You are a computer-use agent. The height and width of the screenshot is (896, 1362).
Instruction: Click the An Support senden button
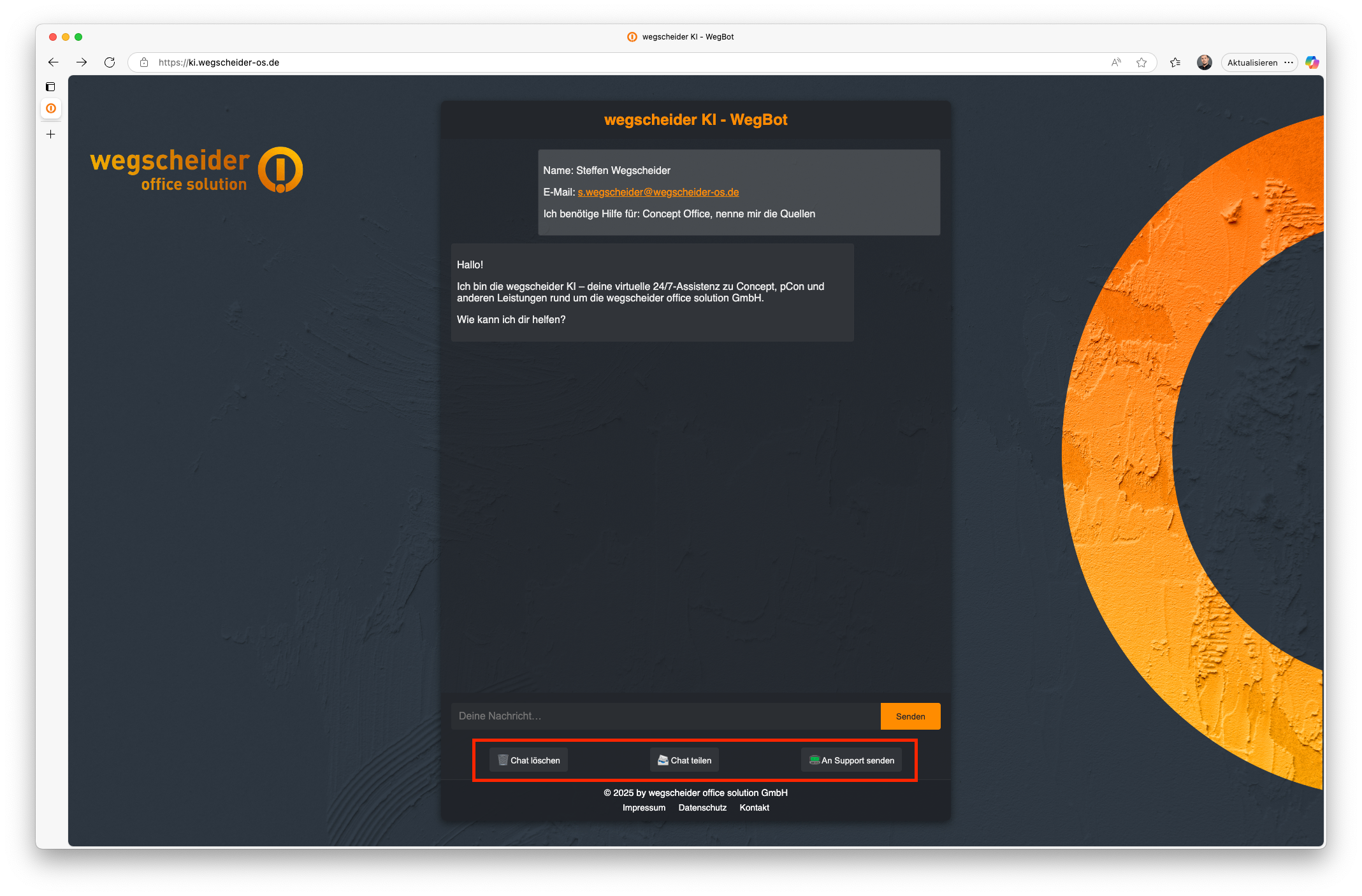(851, 760)
